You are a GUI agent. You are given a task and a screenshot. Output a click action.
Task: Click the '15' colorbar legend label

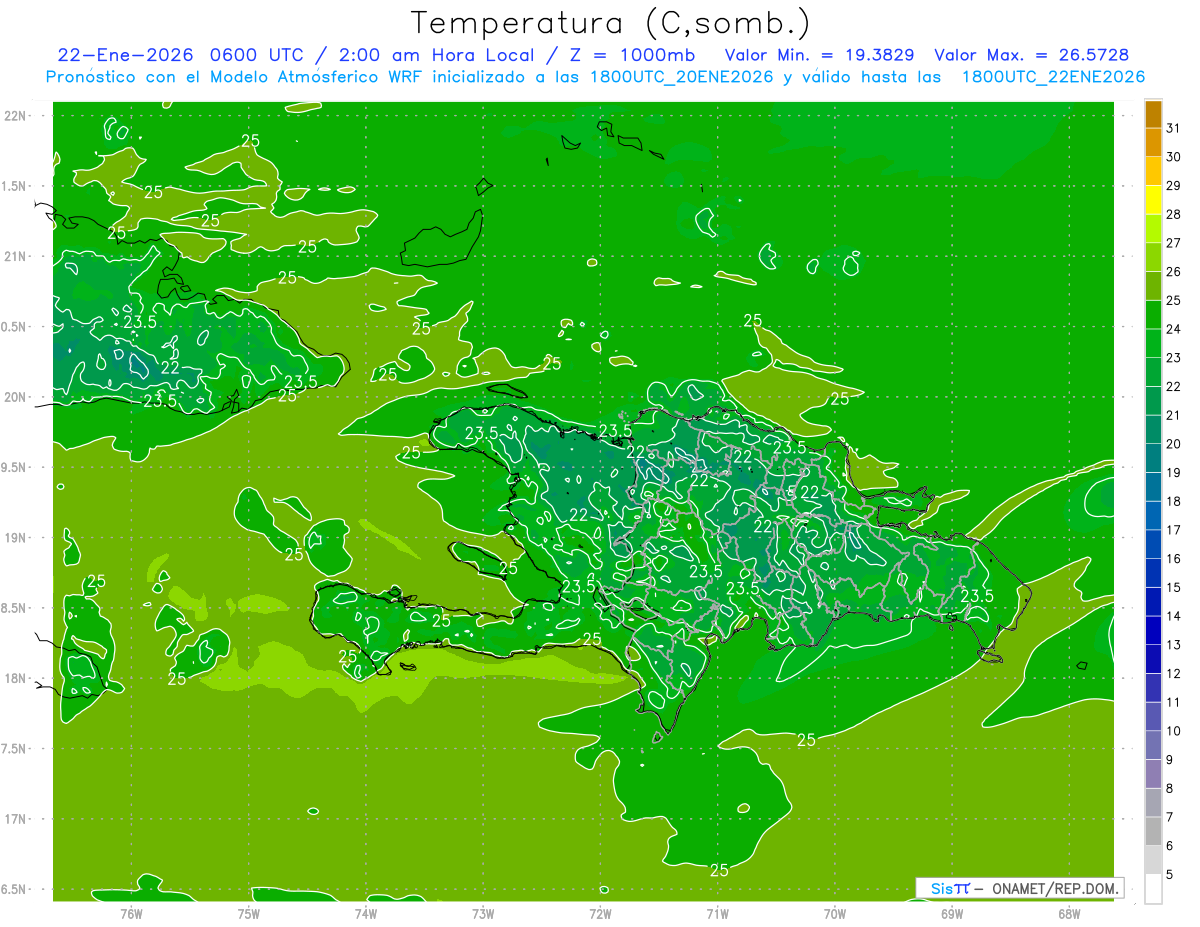coord(1174,587)
